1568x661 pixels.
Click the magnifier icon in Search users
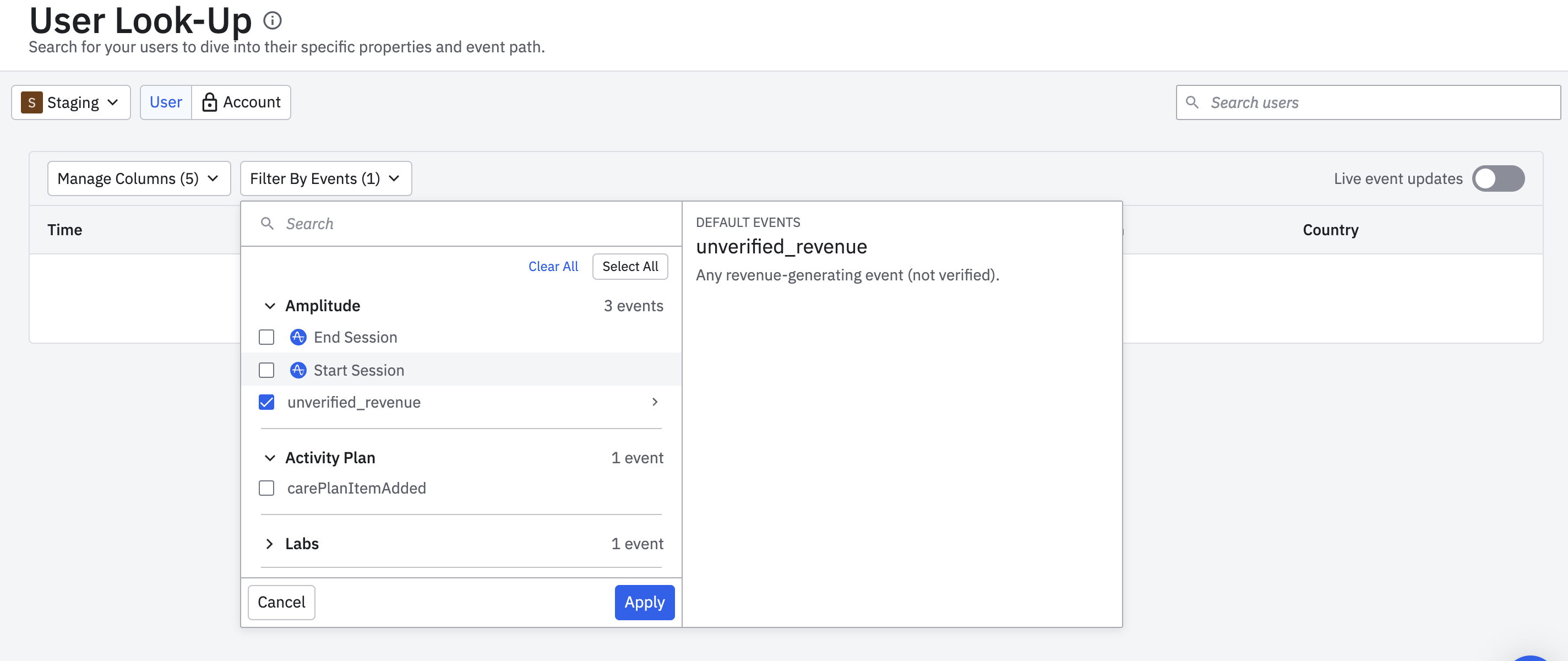point(1192,102)
